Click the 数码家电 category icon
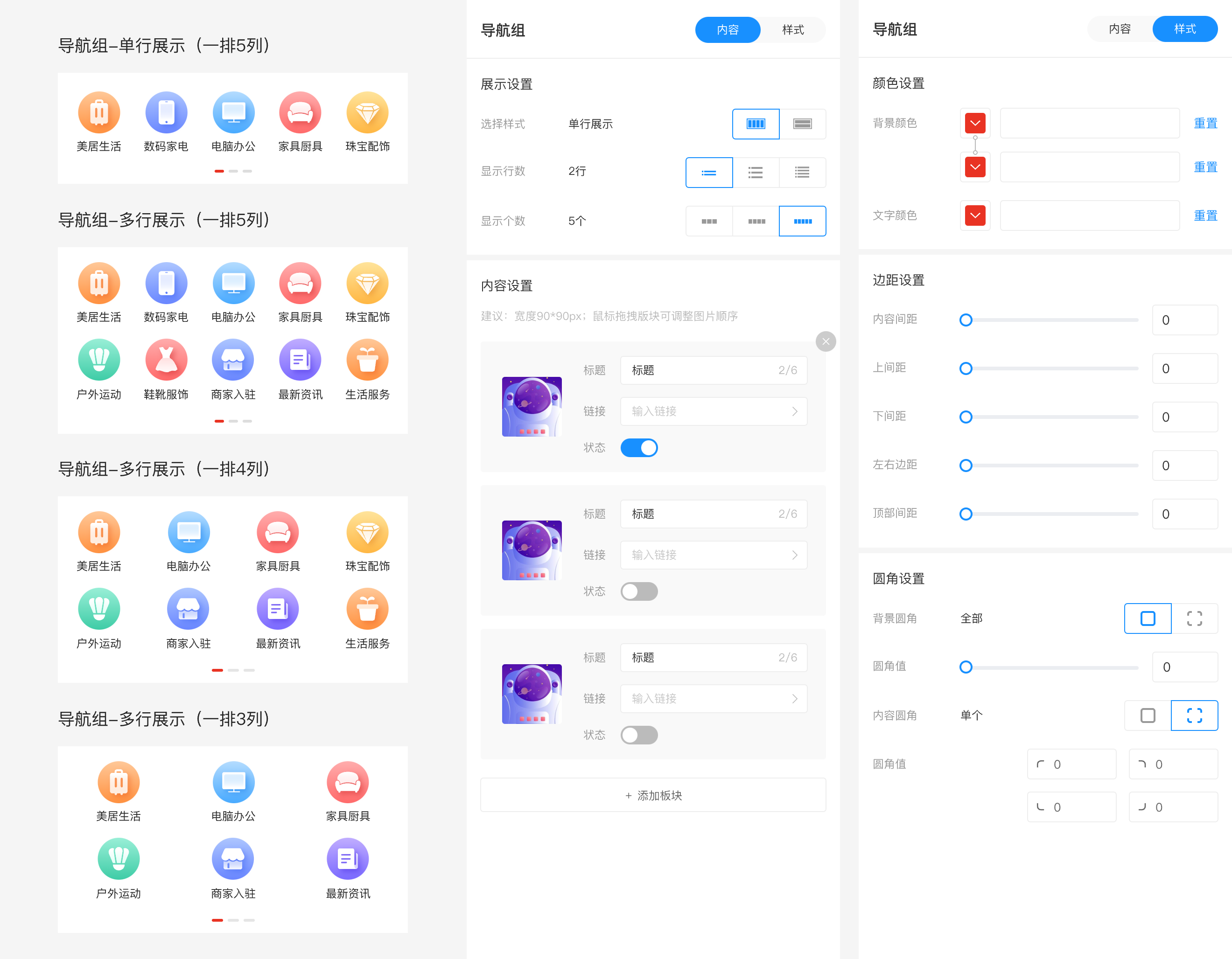This screenshot has width=1232, height=959. click(x=167, y=112)
